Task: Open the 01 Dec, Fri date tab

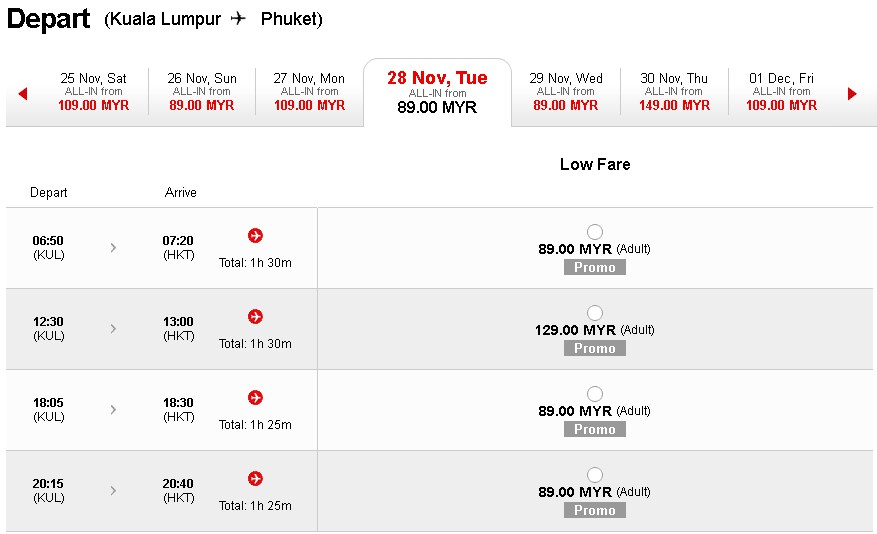Action: 781,92
